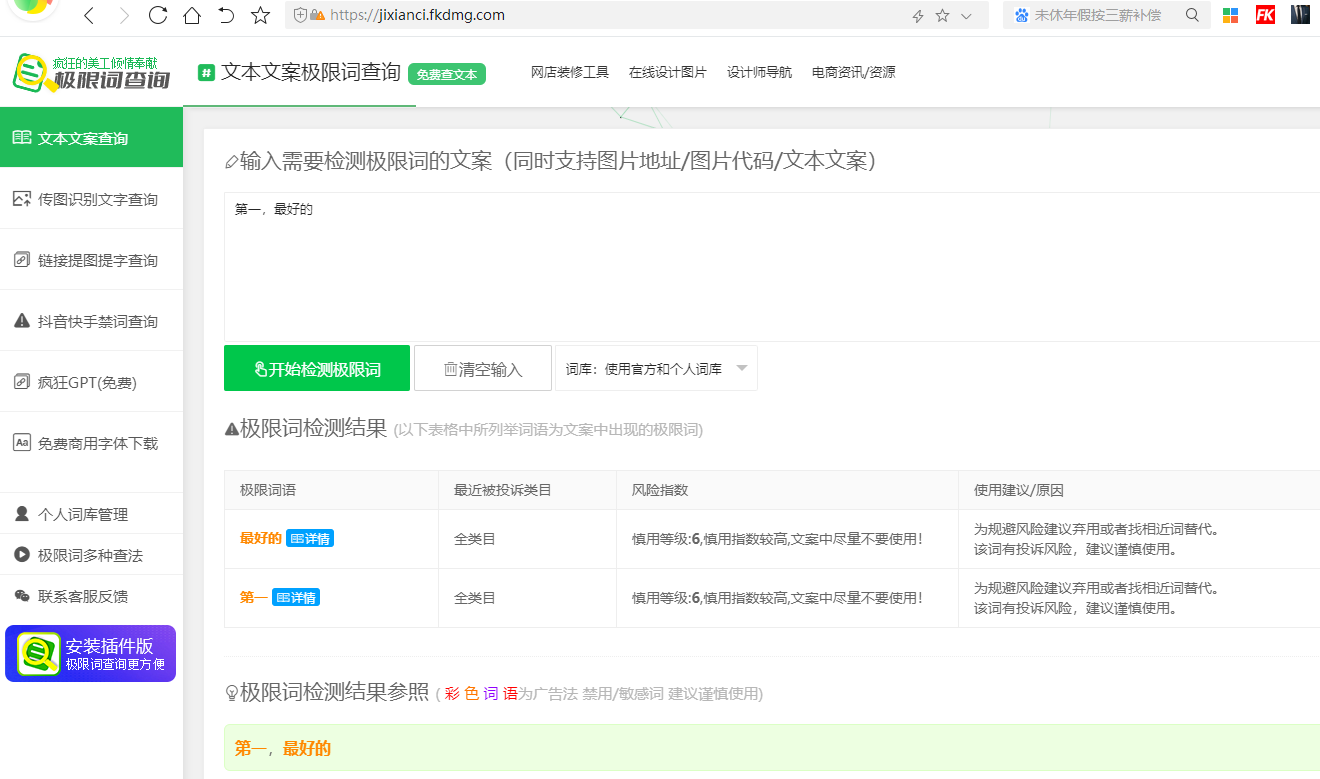Click the browser forward arrow
Screen dimensions: 1320x779
(124, 15)
